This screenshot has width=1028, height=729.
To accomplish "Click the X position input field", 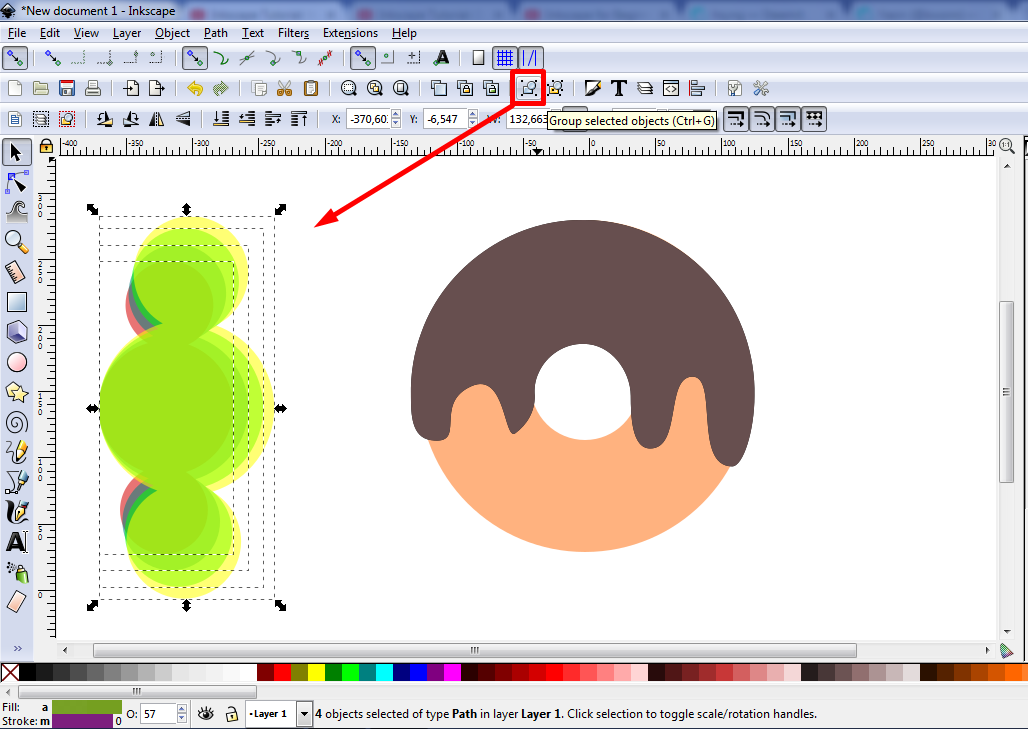I will point(368,119).
